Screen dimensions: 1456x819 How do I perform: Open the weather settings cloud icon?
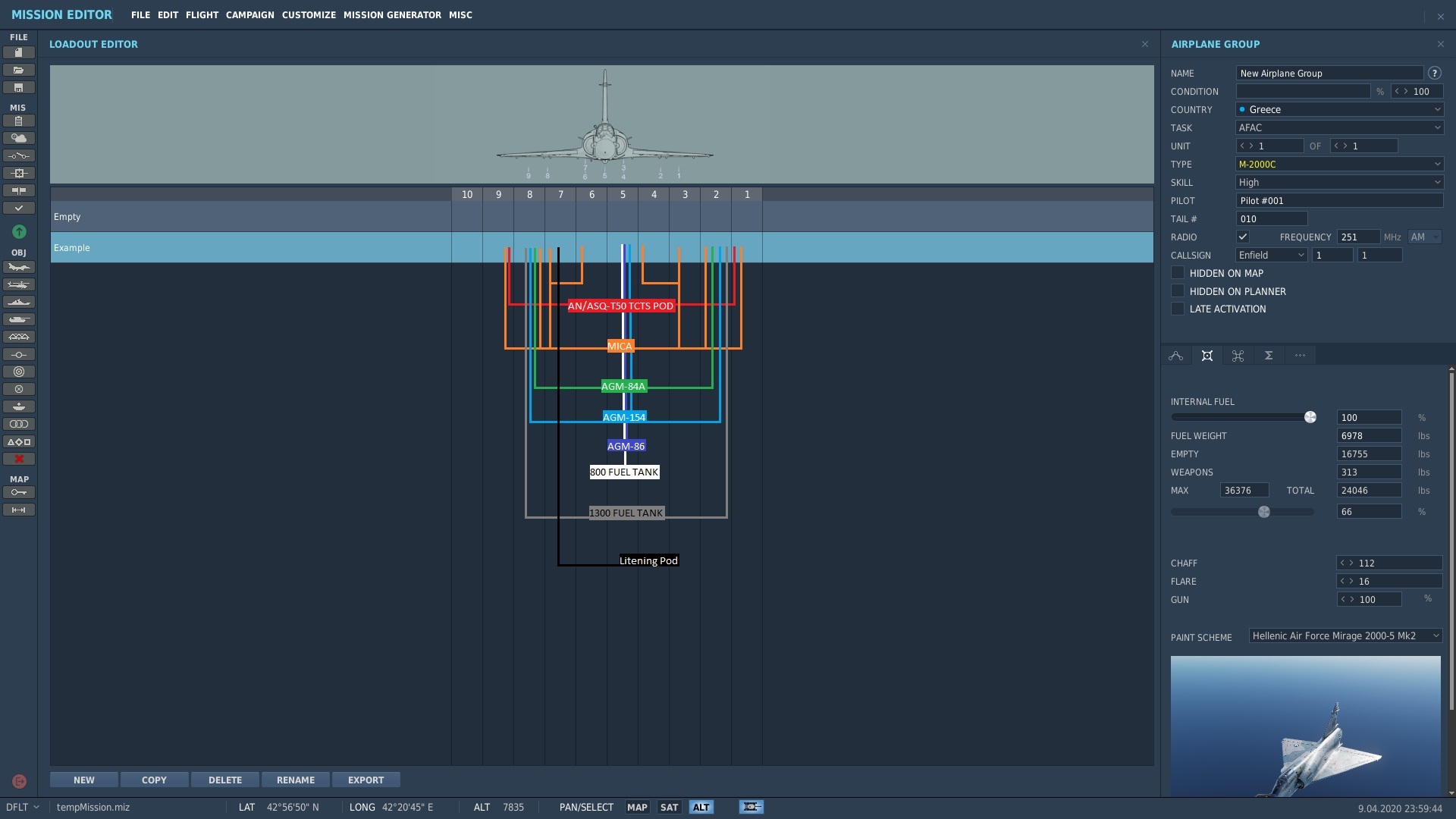click(x=19, y=138)
